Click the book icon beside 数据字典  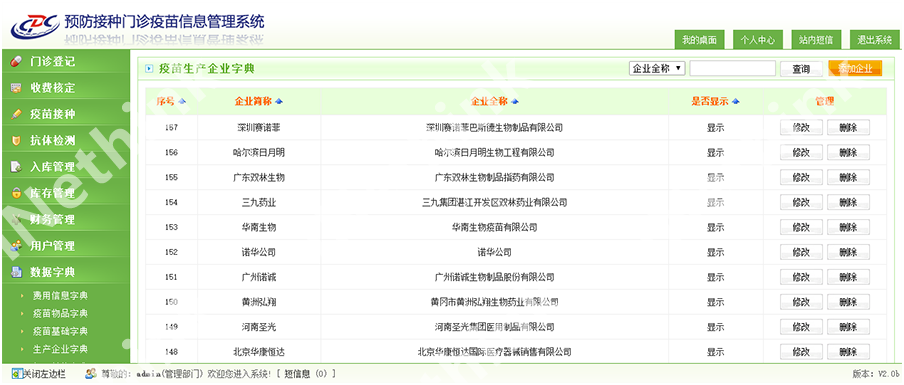pyautogui.click(x=16, y=272)
